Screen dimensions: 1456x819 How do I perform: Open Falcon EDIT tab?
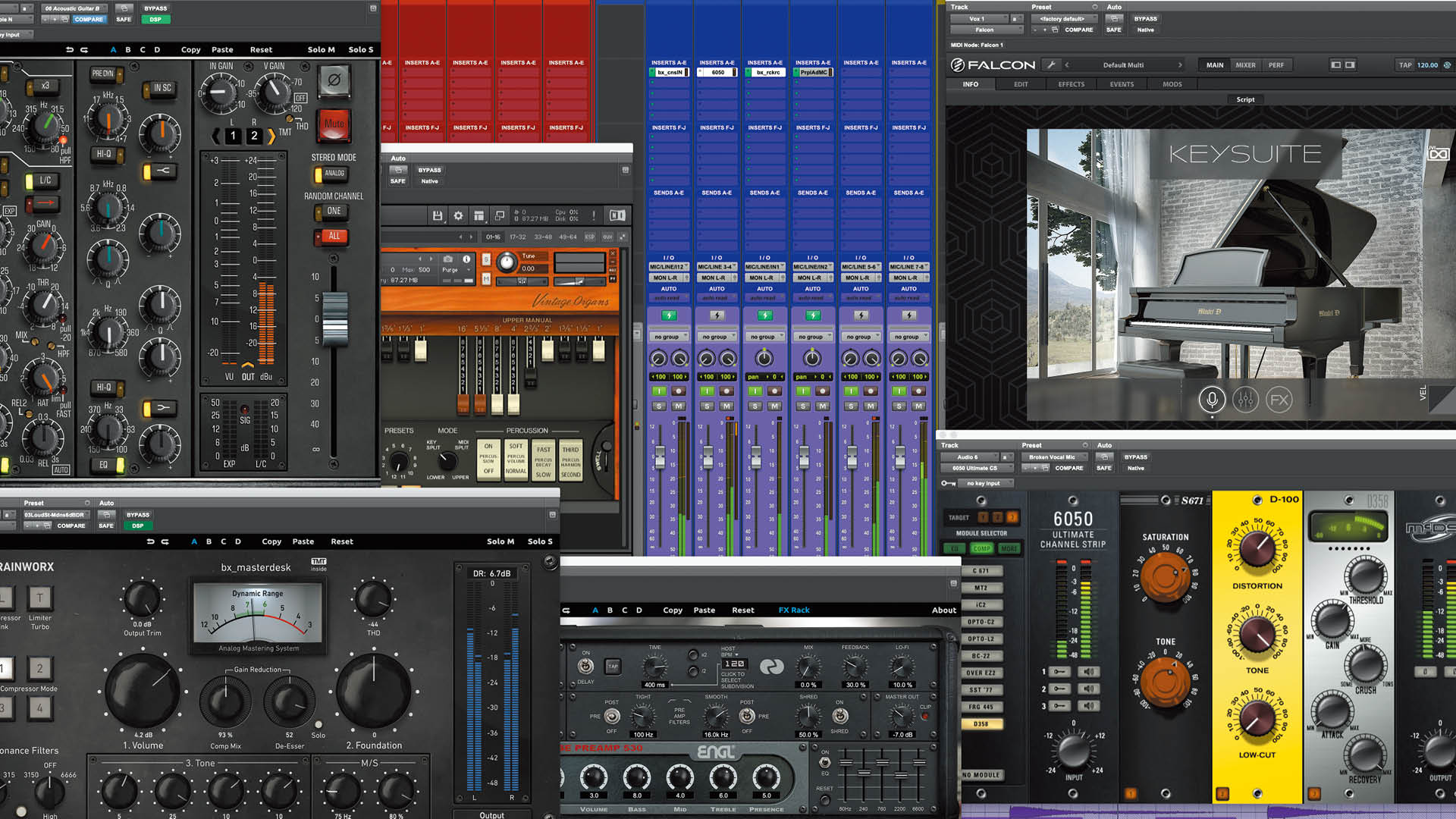[x=1021, y=84]
